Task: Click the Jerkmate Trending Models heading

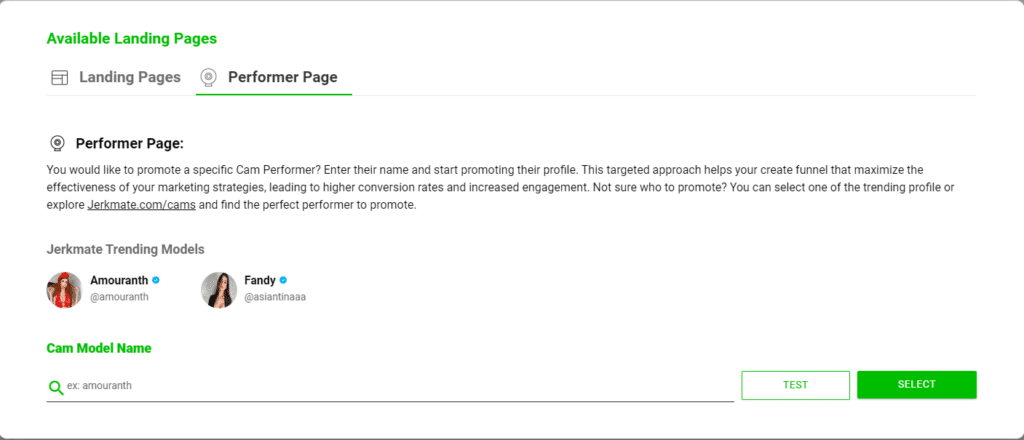Action: tap(126, 249)
